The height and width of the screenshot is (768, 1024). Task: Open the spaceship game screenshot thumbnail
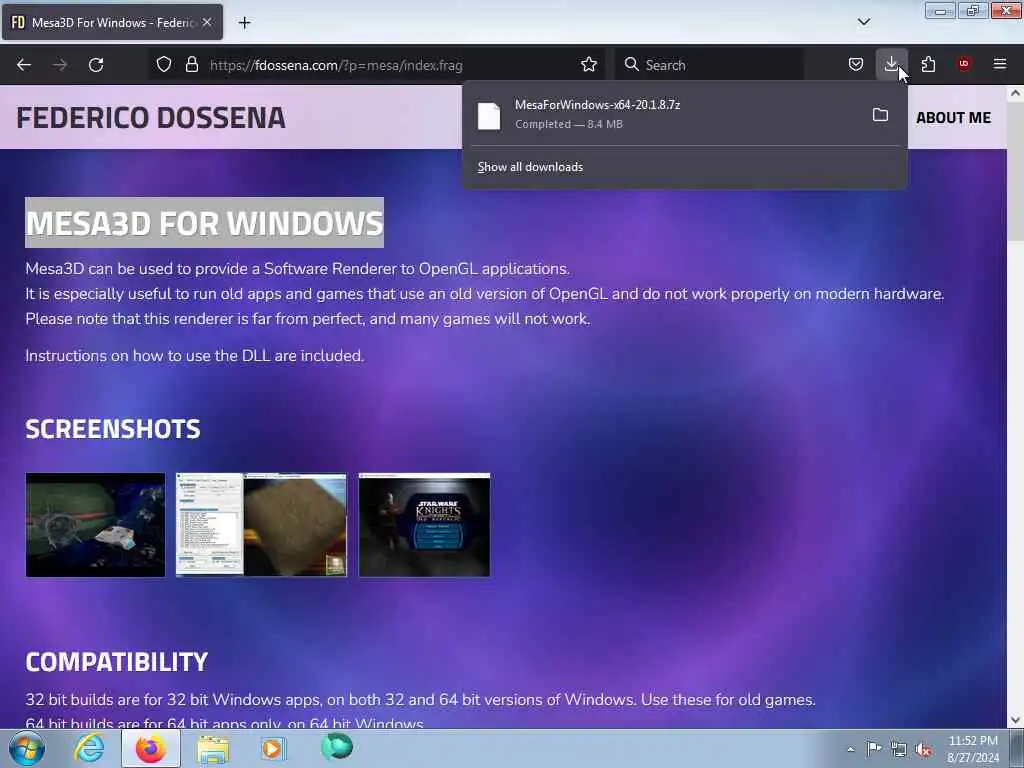[x=95, y=525]
